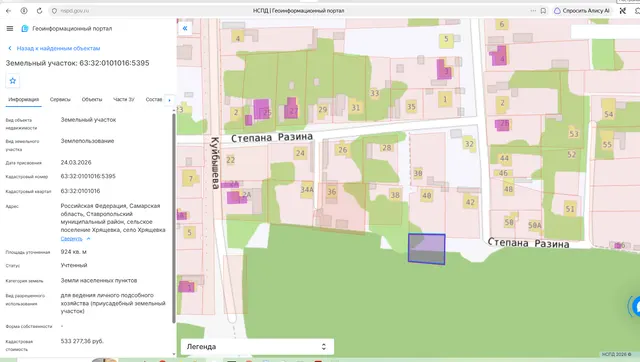Open the browser downloads/info icon

(24, 11)
